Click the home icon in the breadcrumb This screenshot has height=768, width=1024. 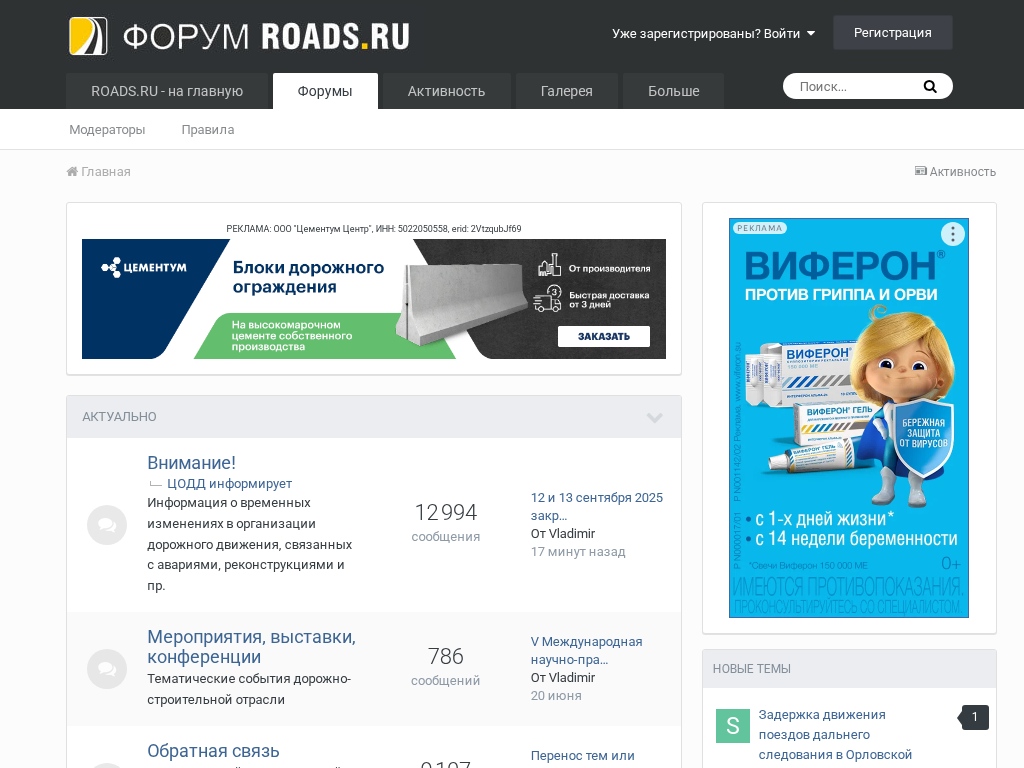(x=72, y=172)
